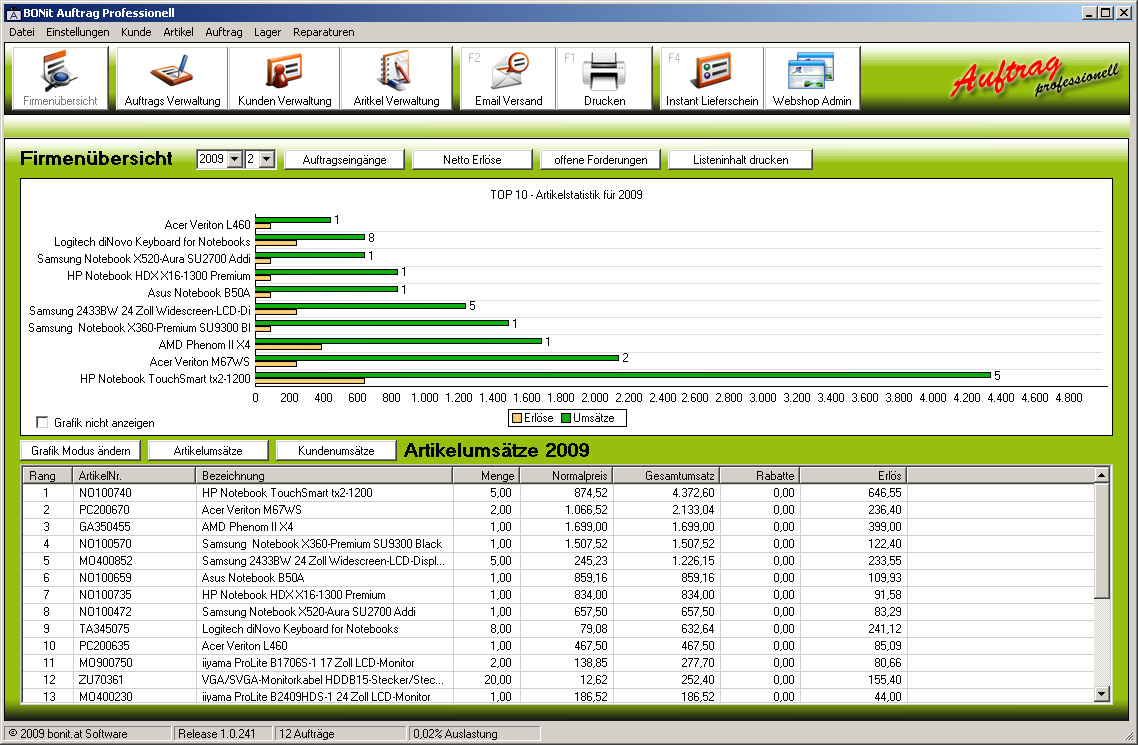
Task: Open Instant Lieferschein
Action: pyautogui.click(x=712, y=78)
